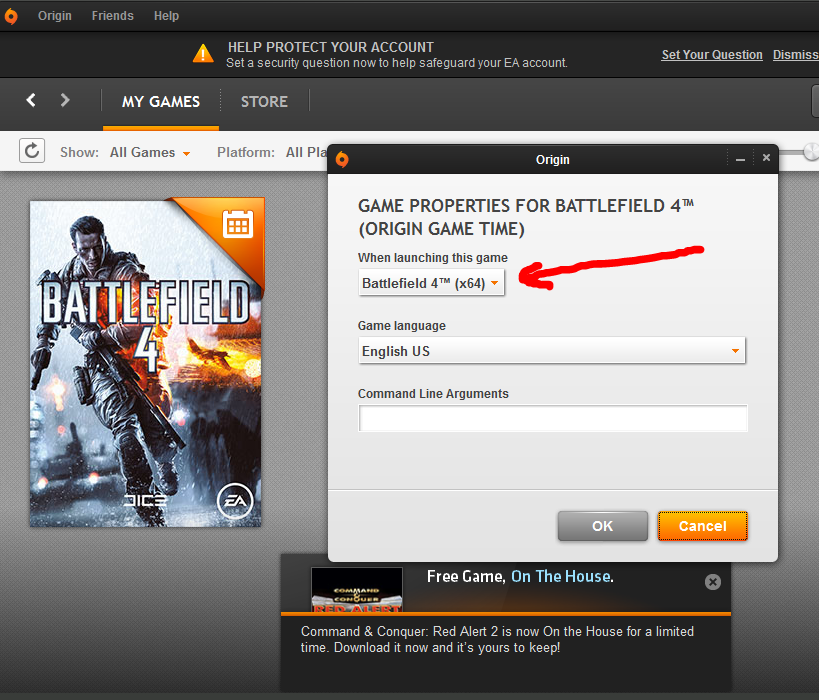The width and height of the screenshot is (819, 700).
Task: Go back with the left arrow
Action: tap(31, 100)
